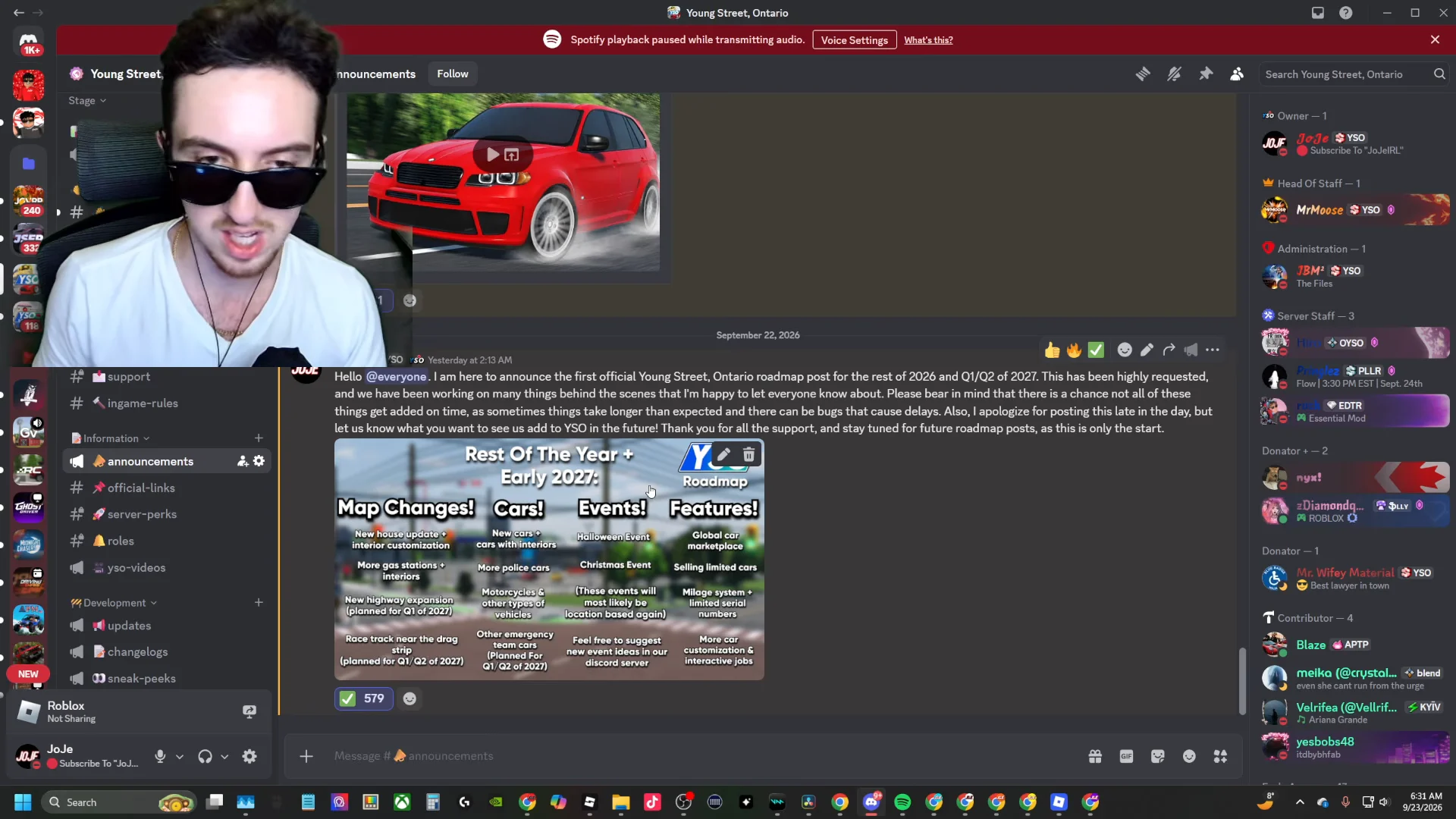Click the @everyone mention

click(x=396, y=376)
